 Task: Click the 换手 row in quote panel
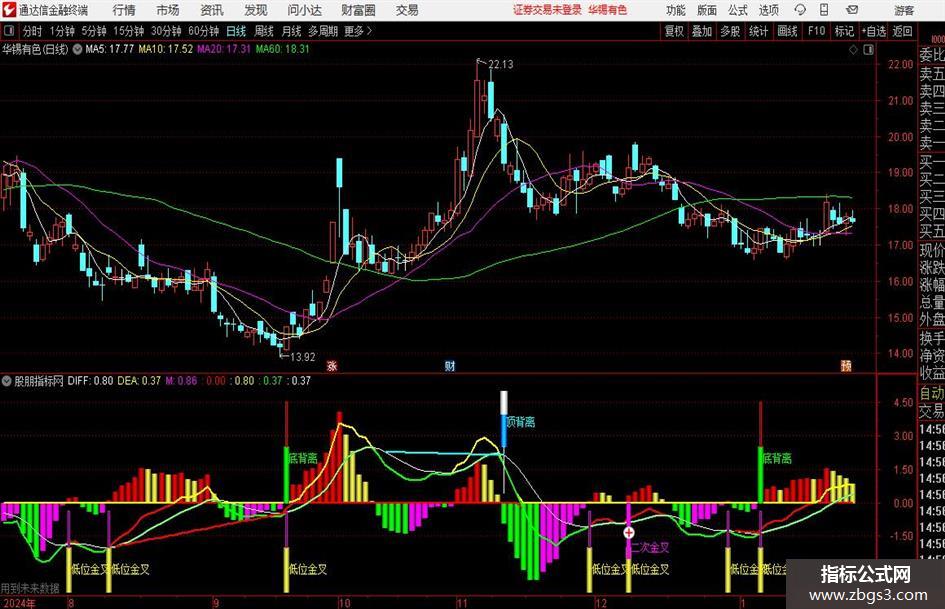click(932, 338)
